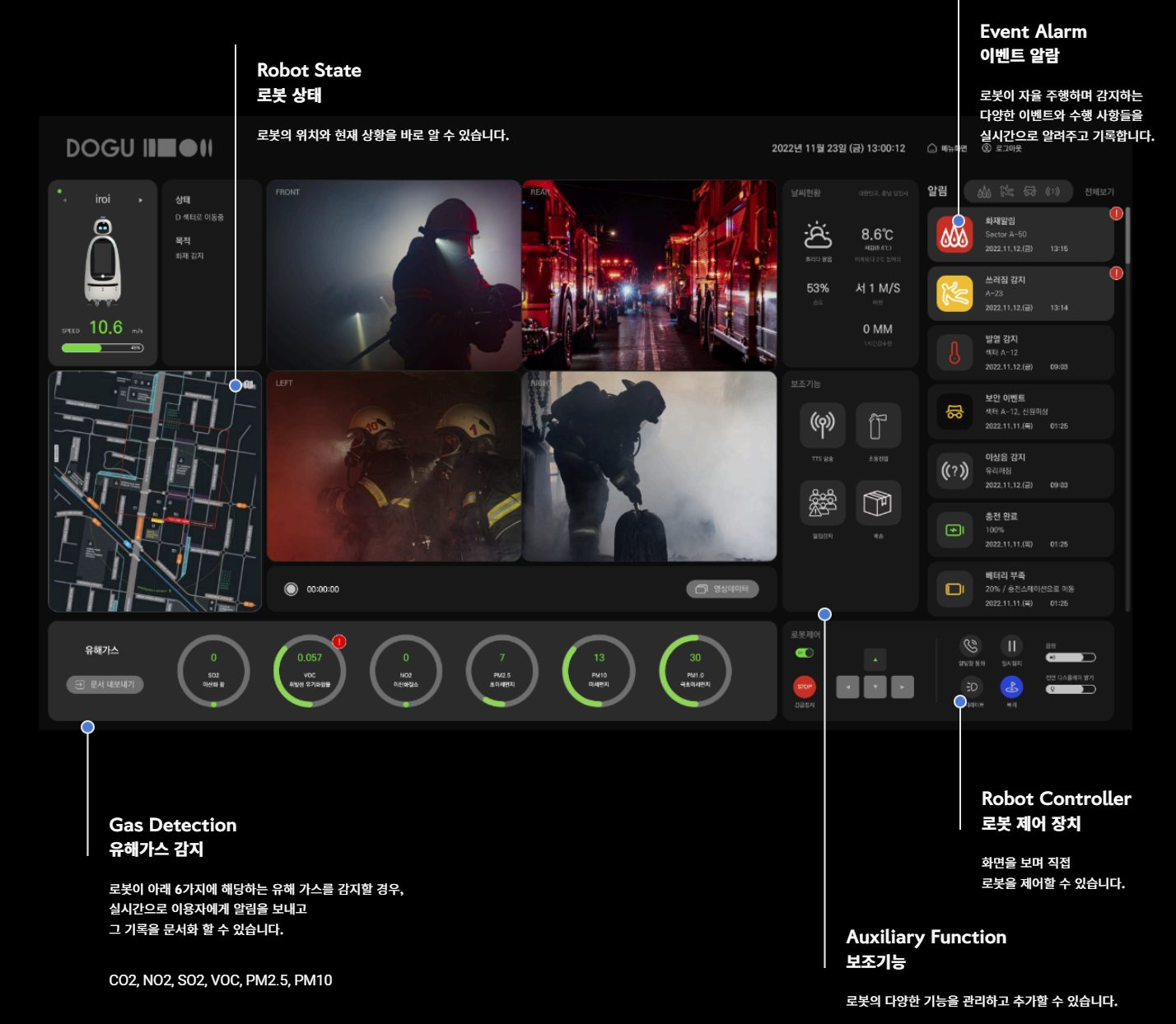
Task: Start TTS broadcast with the antenna icon
Action: [822, 425]
